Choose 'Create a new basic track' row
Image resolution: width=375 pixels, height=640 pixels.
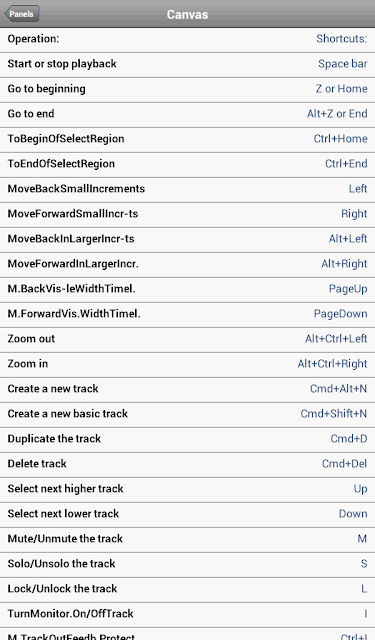[187, 414]
